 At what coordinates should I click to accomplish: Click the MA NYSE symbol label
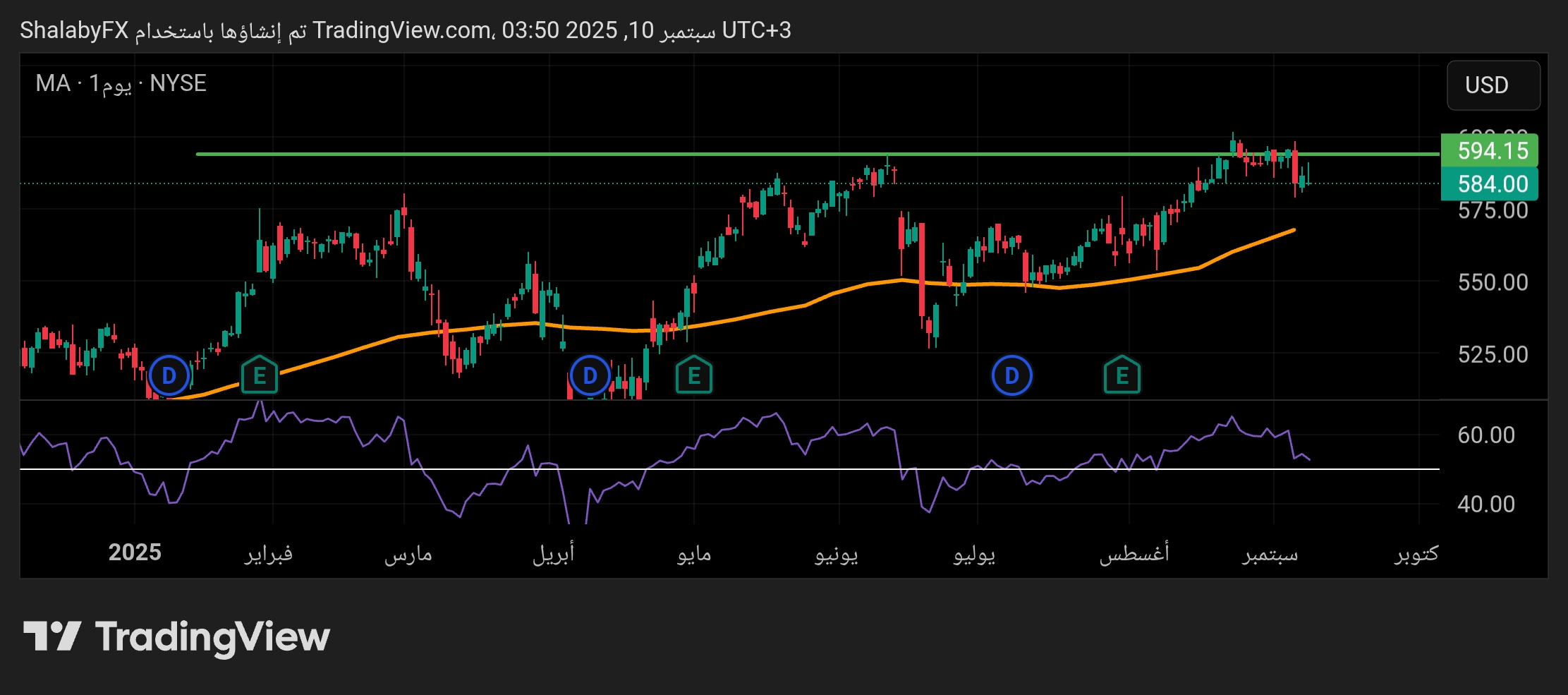point(121,84)
